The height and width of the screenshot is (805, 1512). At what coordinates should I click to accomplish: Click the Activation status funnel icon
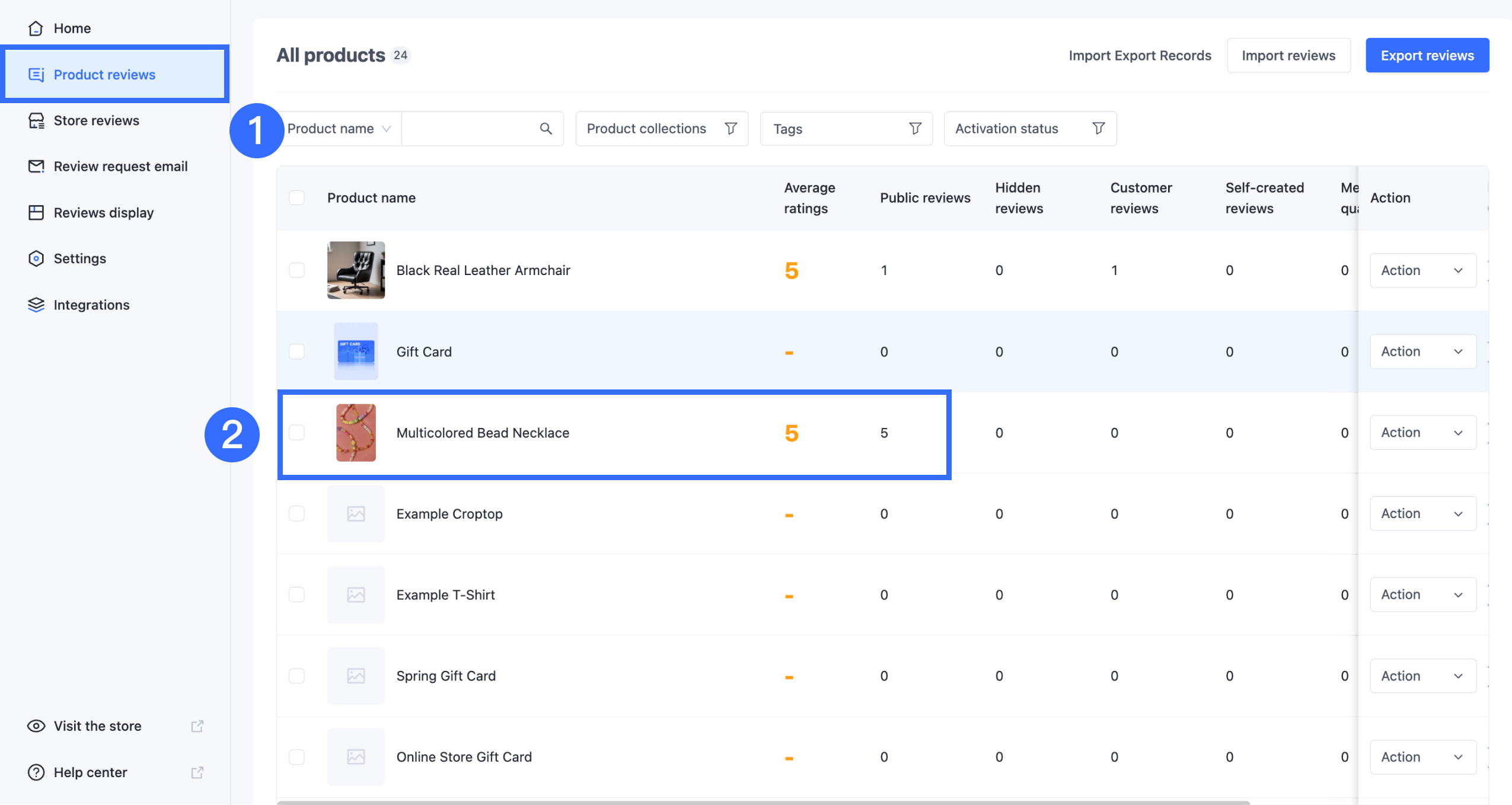[1098, 129]
